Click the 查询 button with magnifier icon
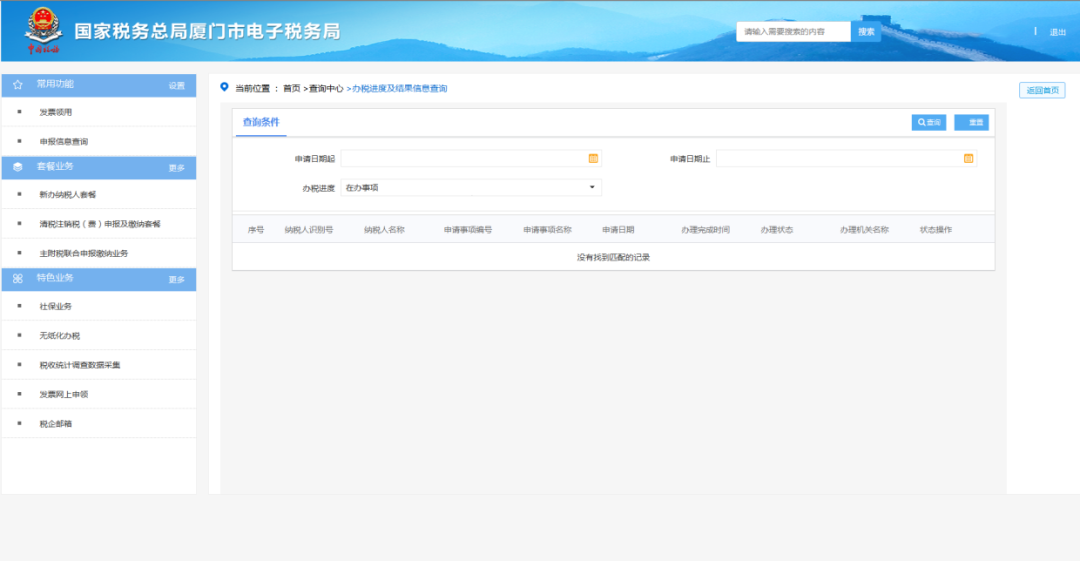Viewport: 1080px width, 561px height. point(928,123)
